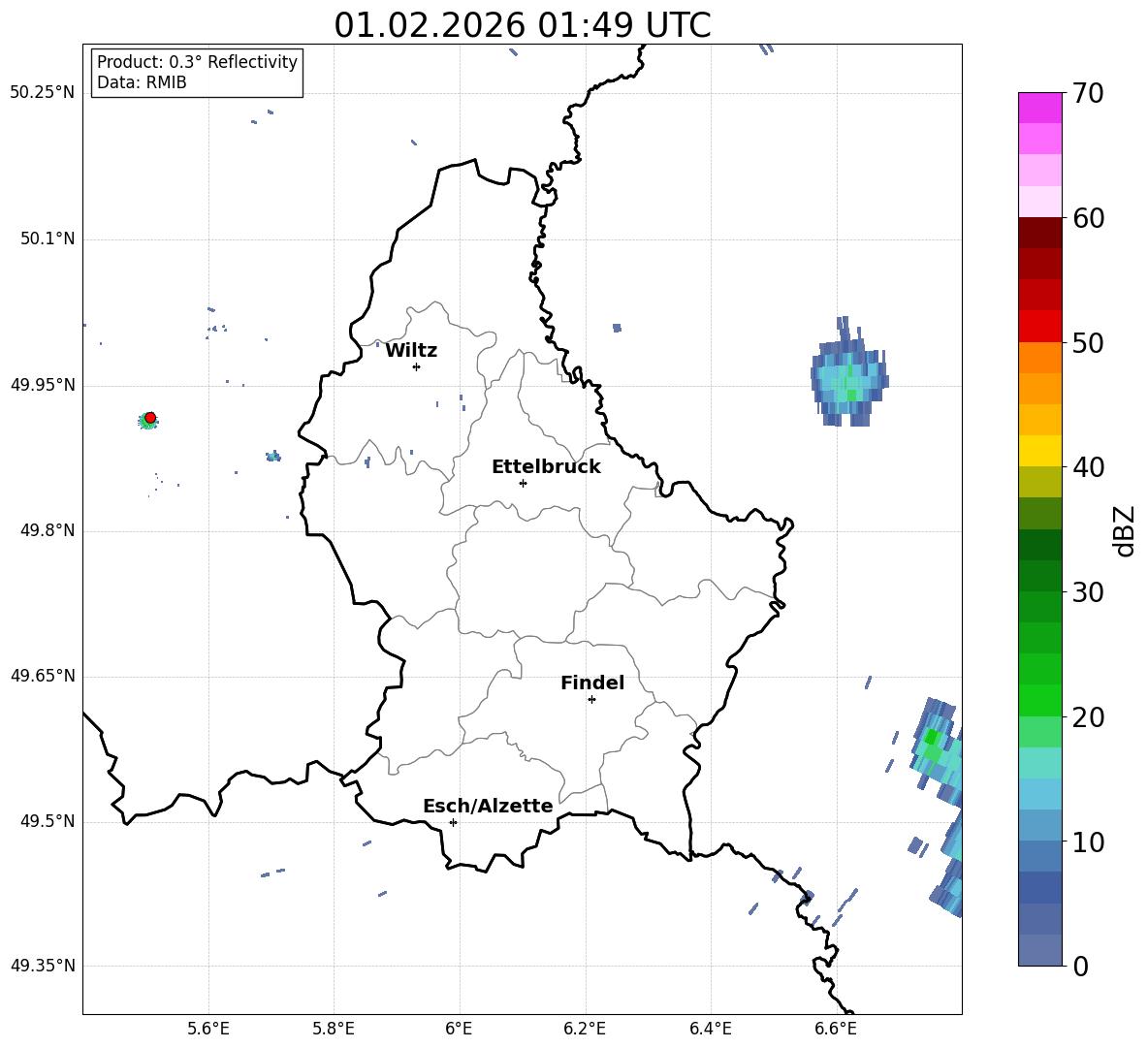1148x1048 pixels.
Task: Click the 6.2°E longitude label
Action: point(585,1029)
